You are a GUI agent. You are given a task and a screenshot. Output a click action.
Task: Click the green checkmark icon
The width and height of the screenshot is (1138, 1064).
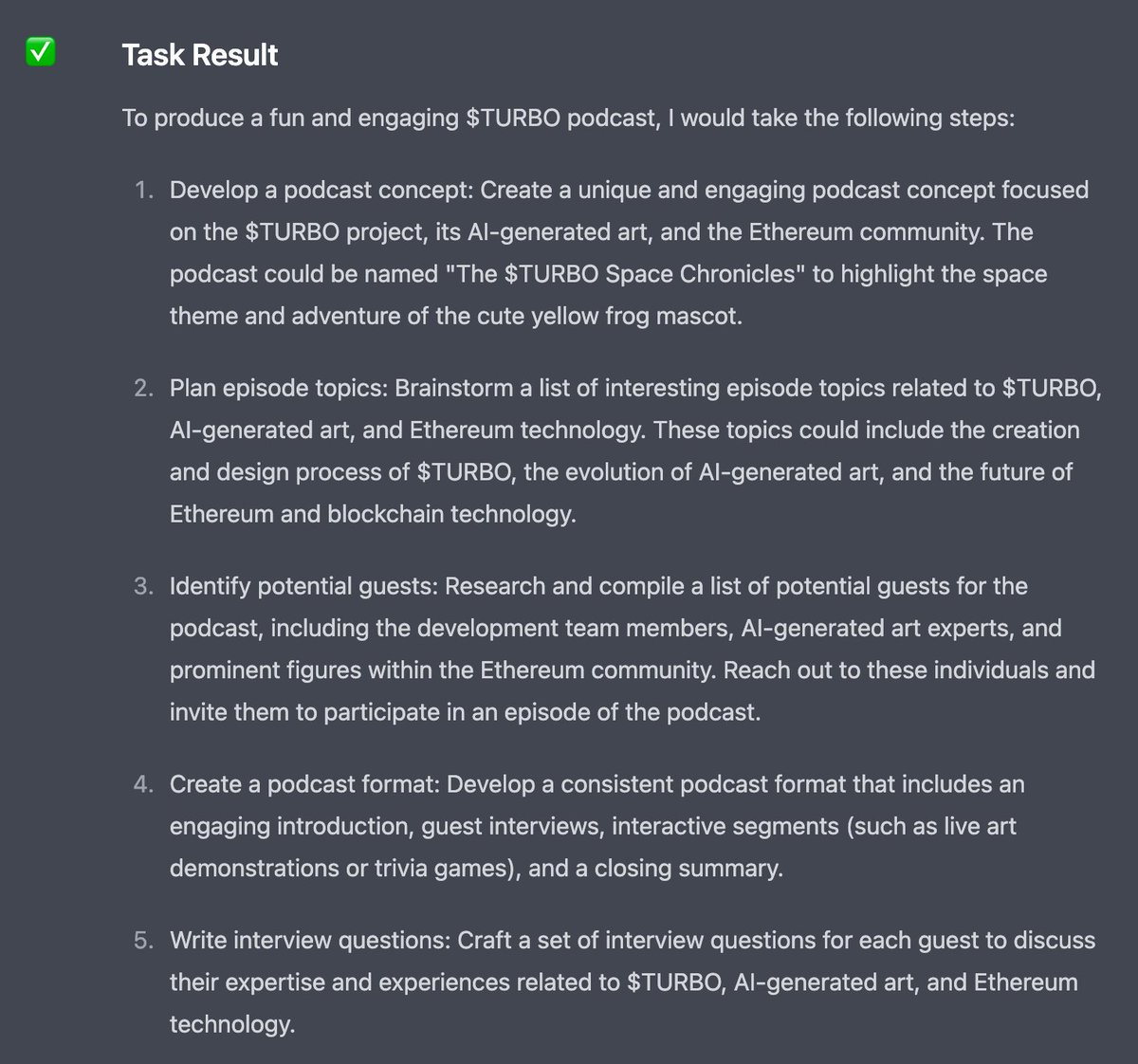click(41, 54)
